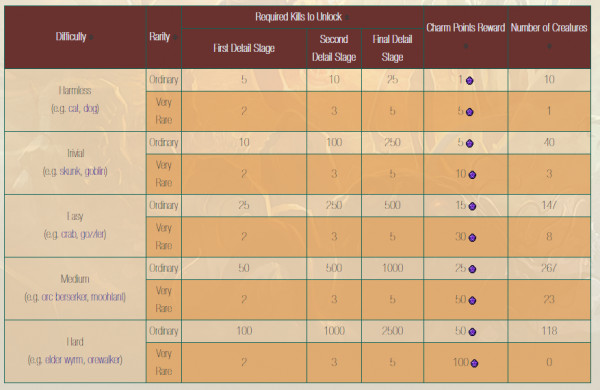Click charm point icon in Harmless Ordinary row
This screenshot has height=390, width=600.
(x=470, y=80)
